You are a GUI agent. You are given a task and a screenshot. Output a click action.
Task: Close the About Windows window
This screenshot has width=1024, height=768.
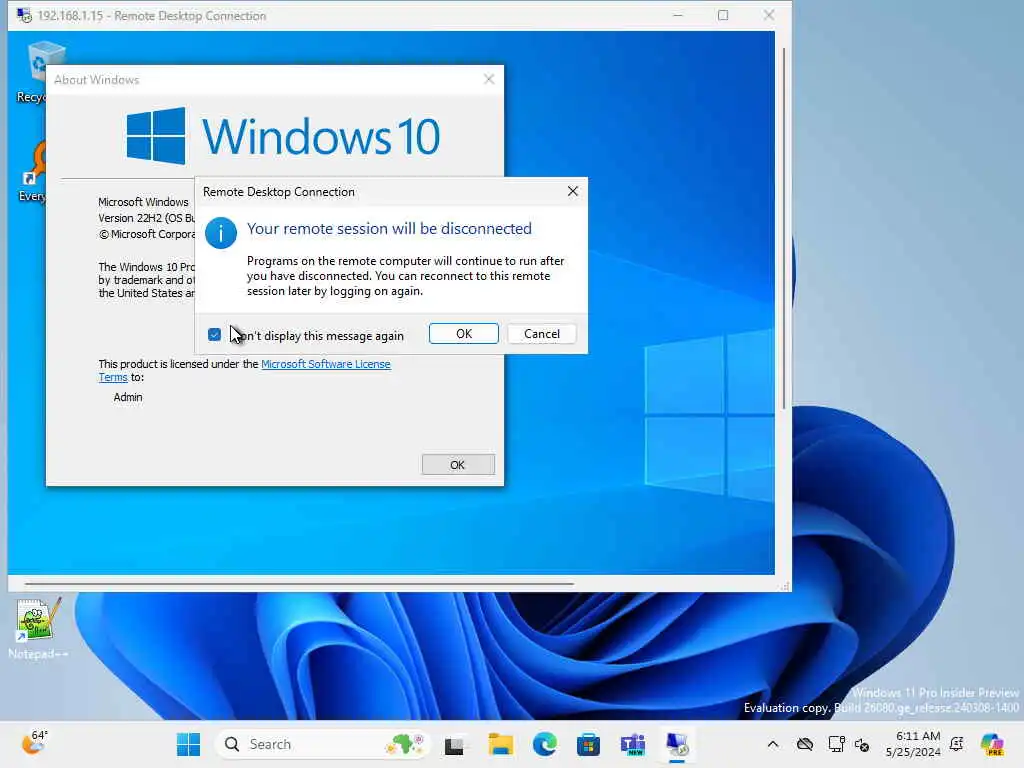pyautogui.click(x=488, y=79)
